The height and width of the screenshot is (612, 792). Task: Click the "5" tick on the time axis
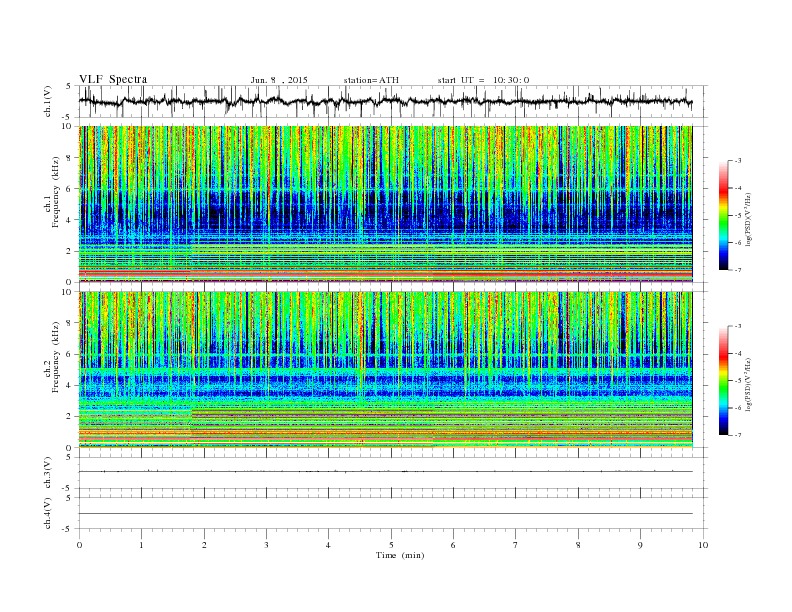point(391,545)
